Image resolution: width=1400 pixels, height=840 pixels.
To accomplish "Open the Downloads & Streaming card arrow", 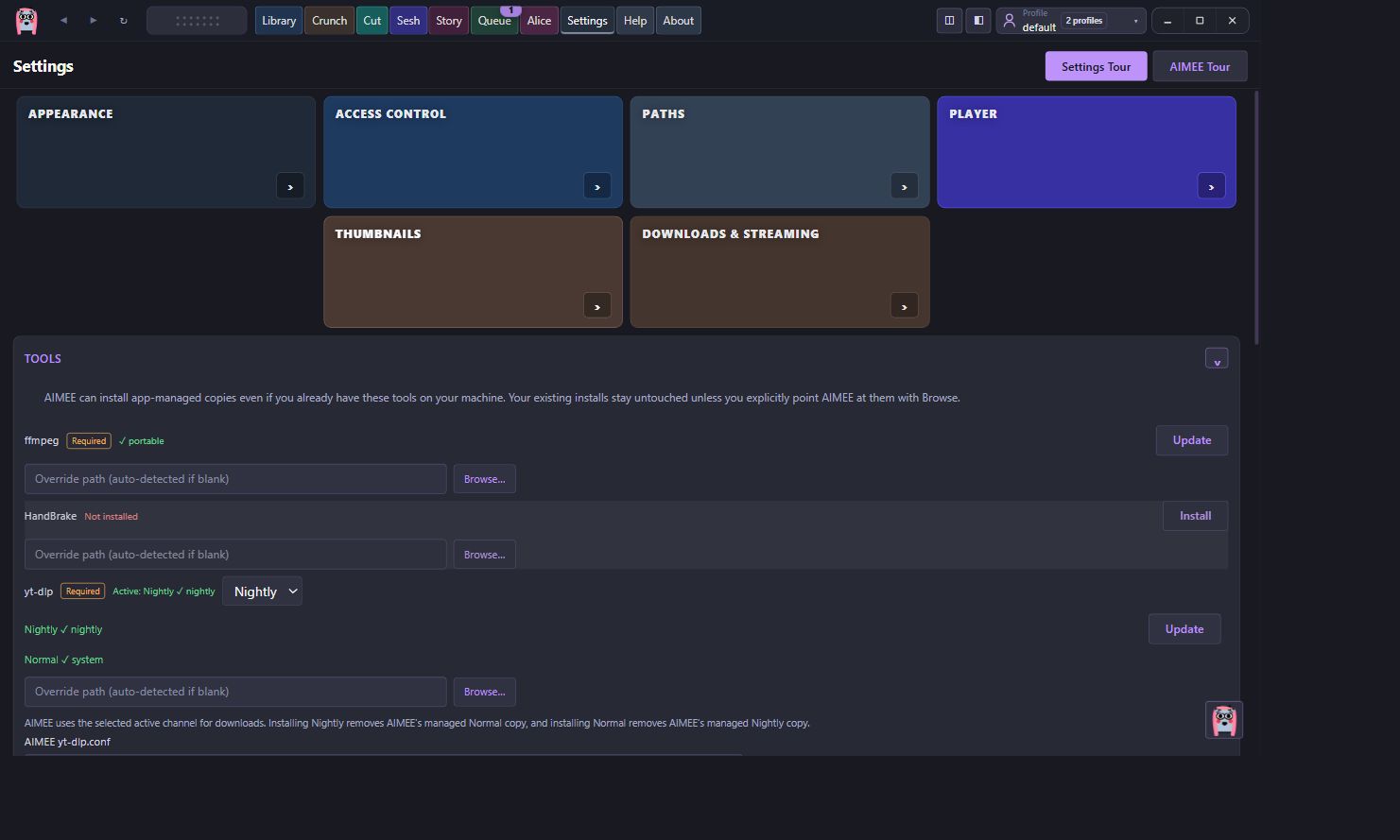I will [905, 306].
